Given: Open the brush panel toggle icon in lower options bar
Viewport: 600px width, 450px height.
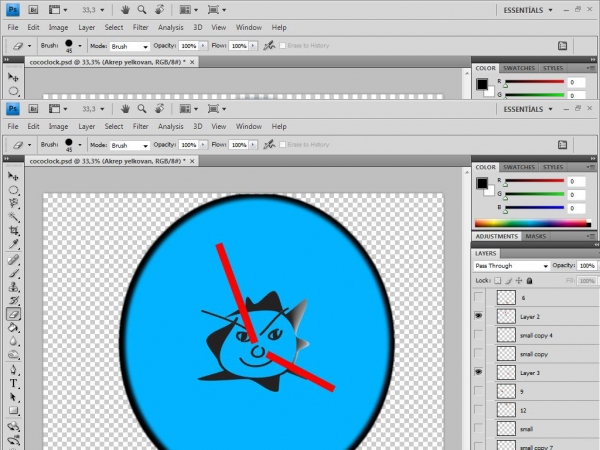Looking at the screenshot, I should point(562,145).
